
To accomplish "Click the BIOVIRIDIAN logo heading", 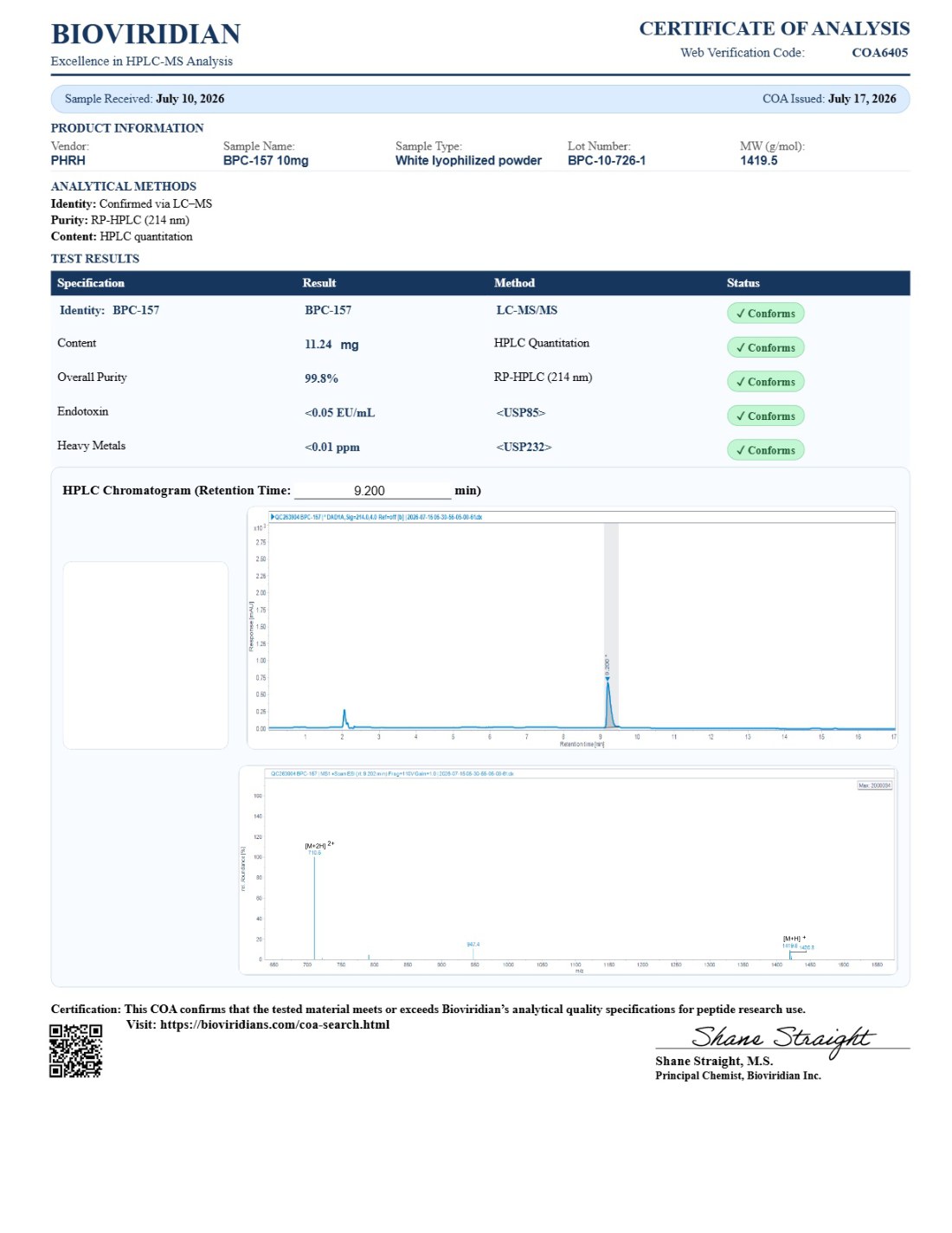I will [145, 34].
